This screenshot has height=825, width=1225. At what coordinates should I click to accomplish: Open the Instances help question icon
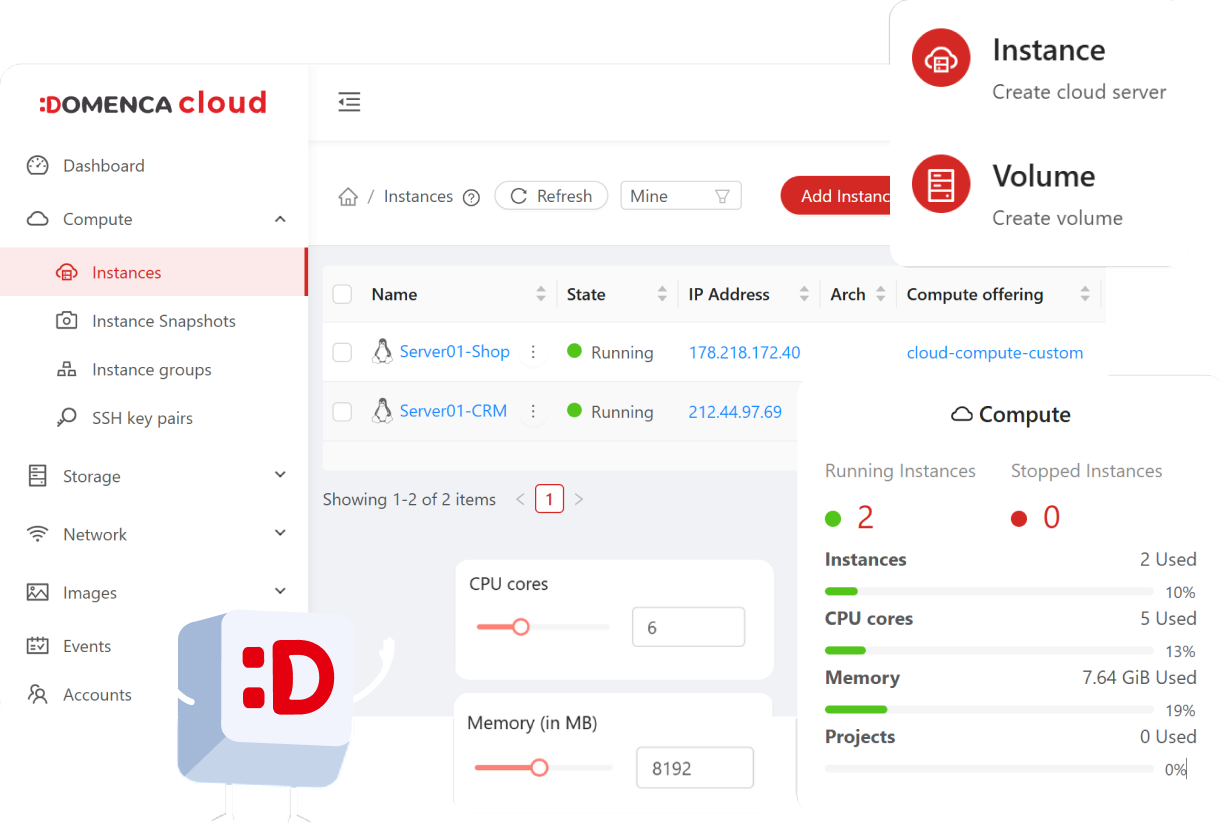(472, 198)
